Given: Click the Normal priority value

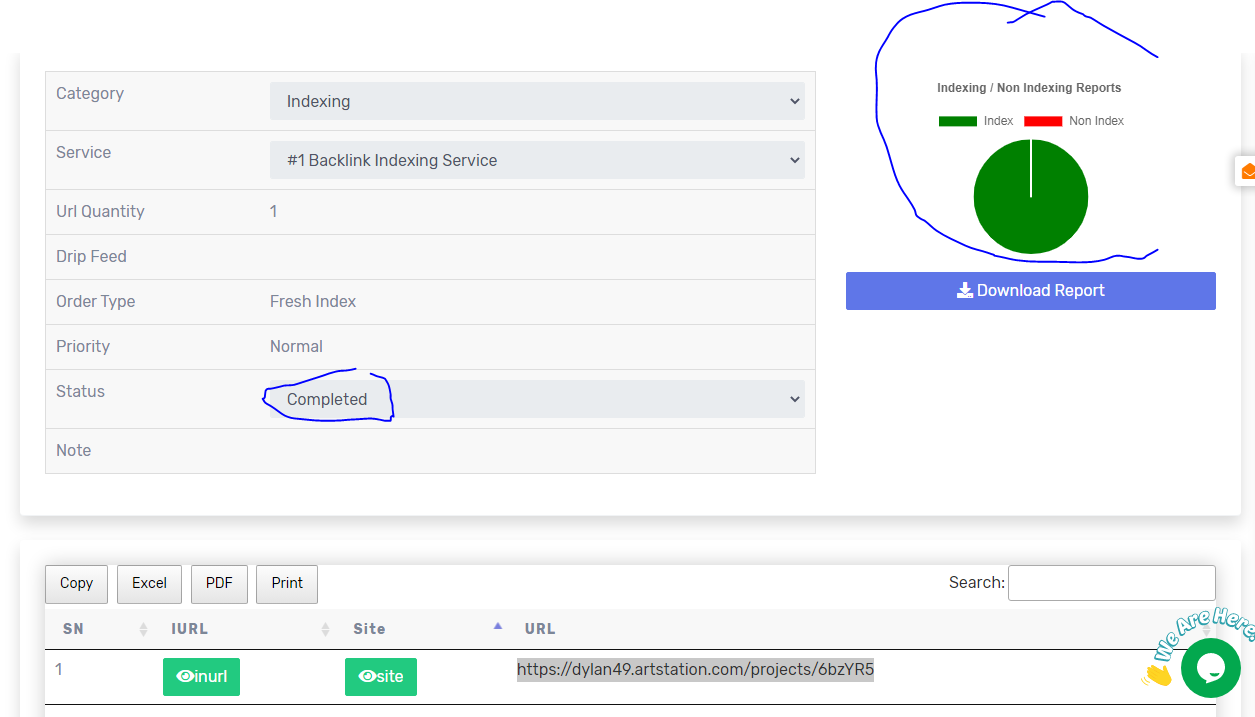Looking at the screenshot, I should 296,347.
